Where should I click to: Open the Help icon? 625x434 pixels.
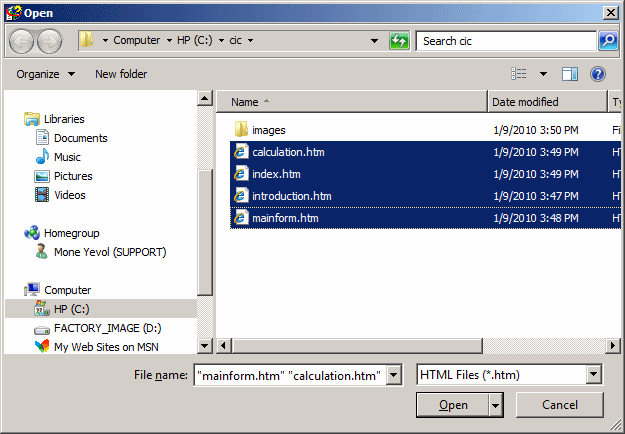click(598, 74)
